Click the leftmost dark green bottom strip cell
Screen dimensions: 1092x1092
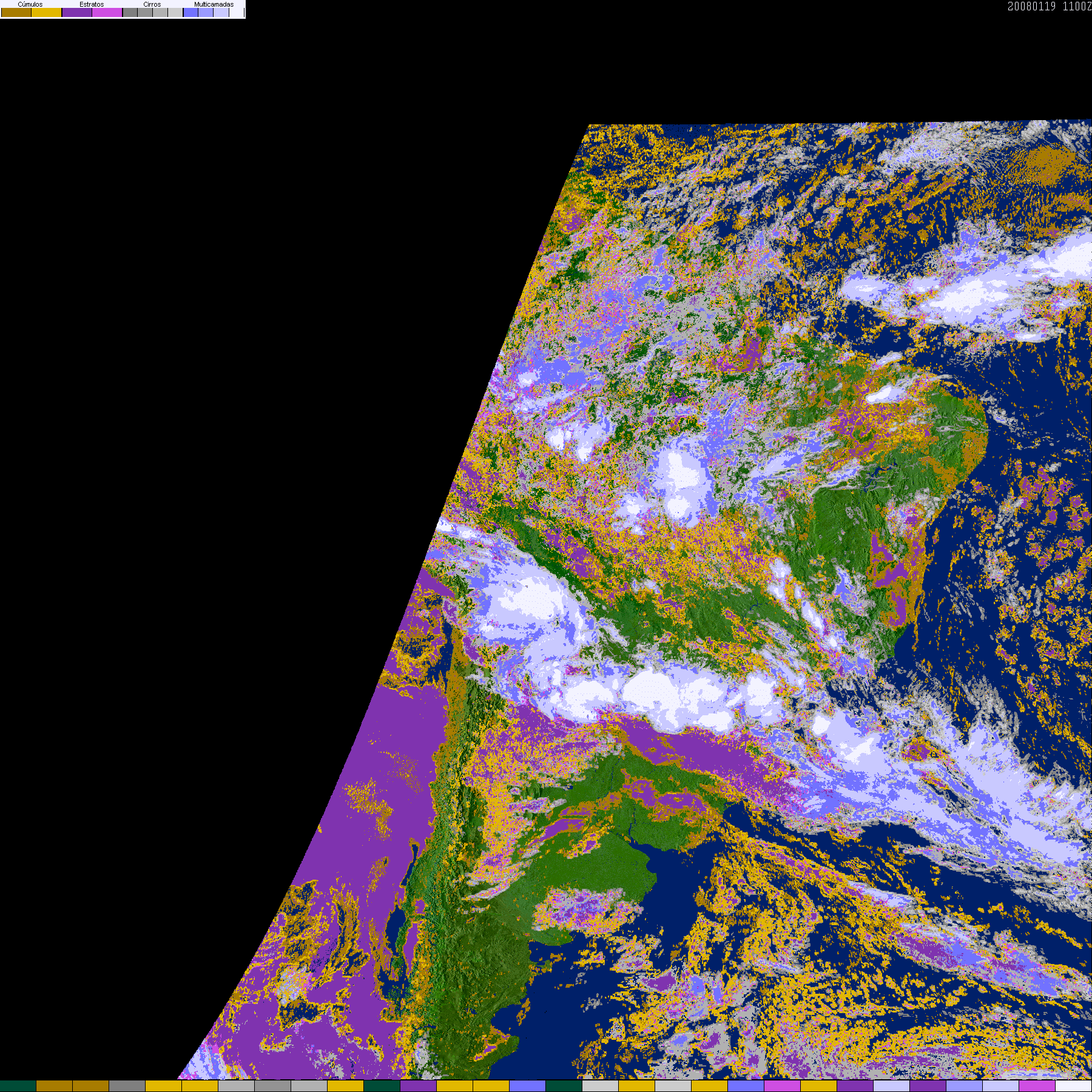[18, 1086]
